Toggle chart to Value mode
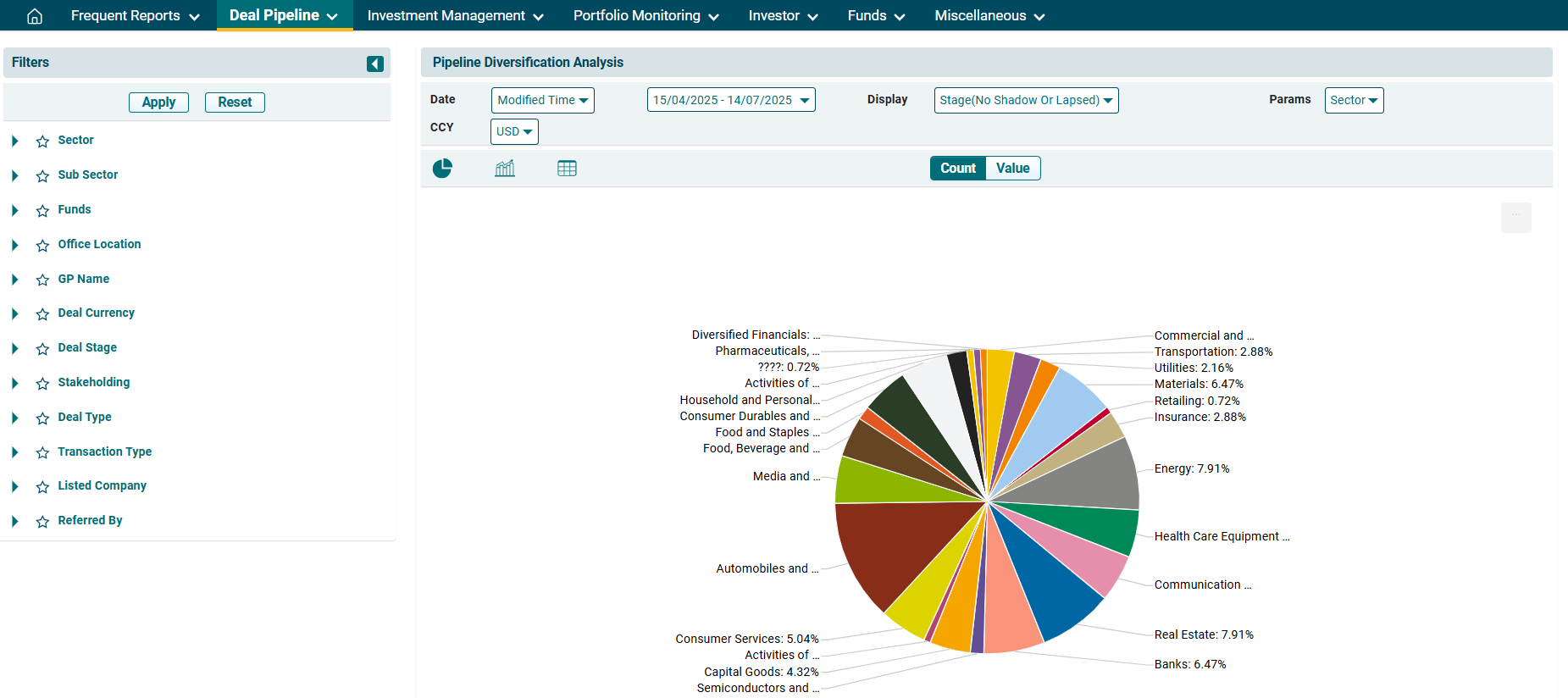 tap(1012, 169)
